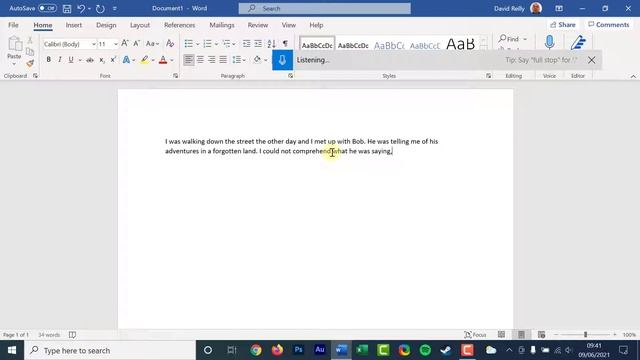
Task: Launch Spotify from the taskbar
Action: point(425,350)
